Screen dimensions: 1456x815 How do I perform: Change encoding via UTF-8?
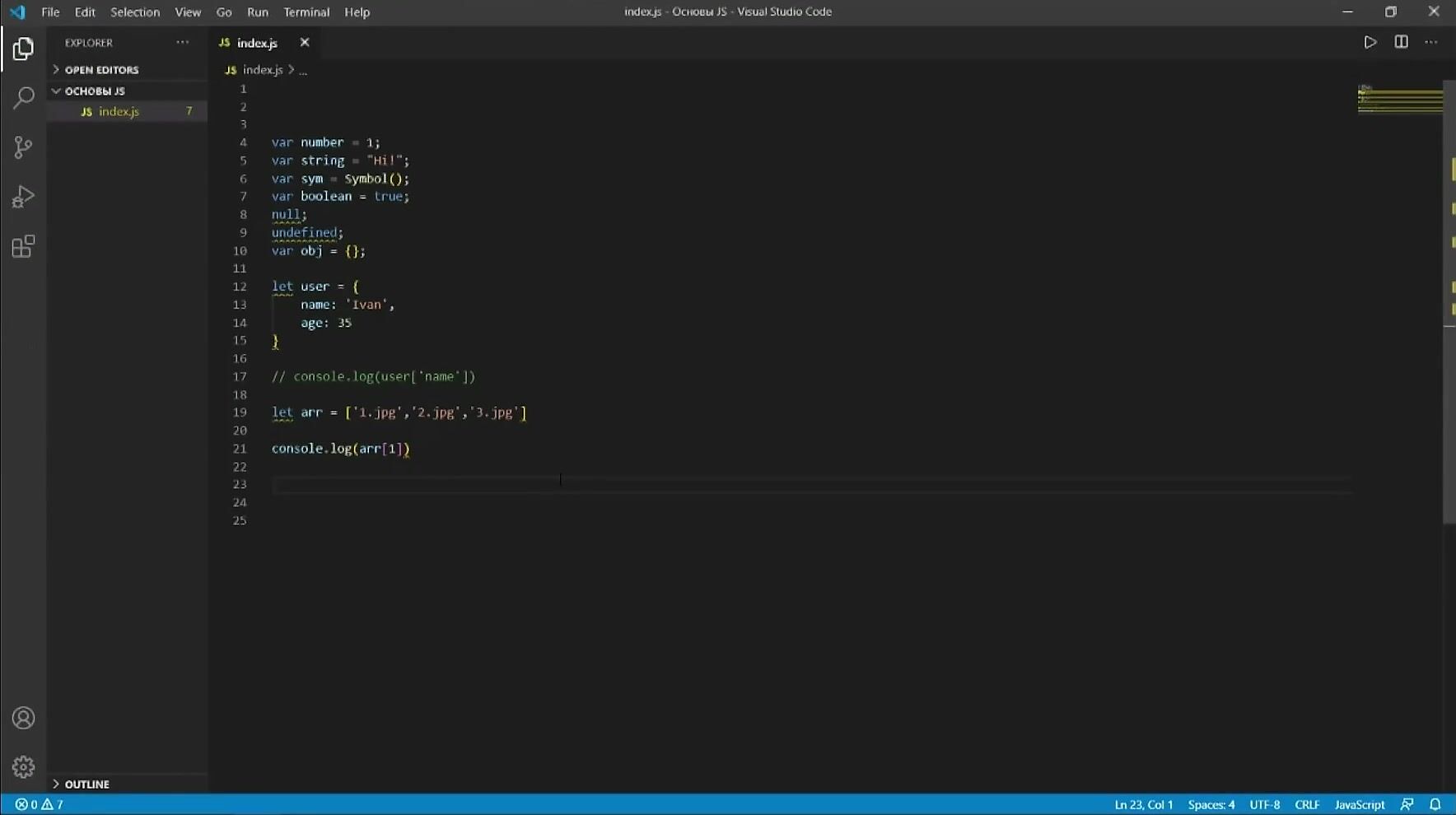(1264, 804)
